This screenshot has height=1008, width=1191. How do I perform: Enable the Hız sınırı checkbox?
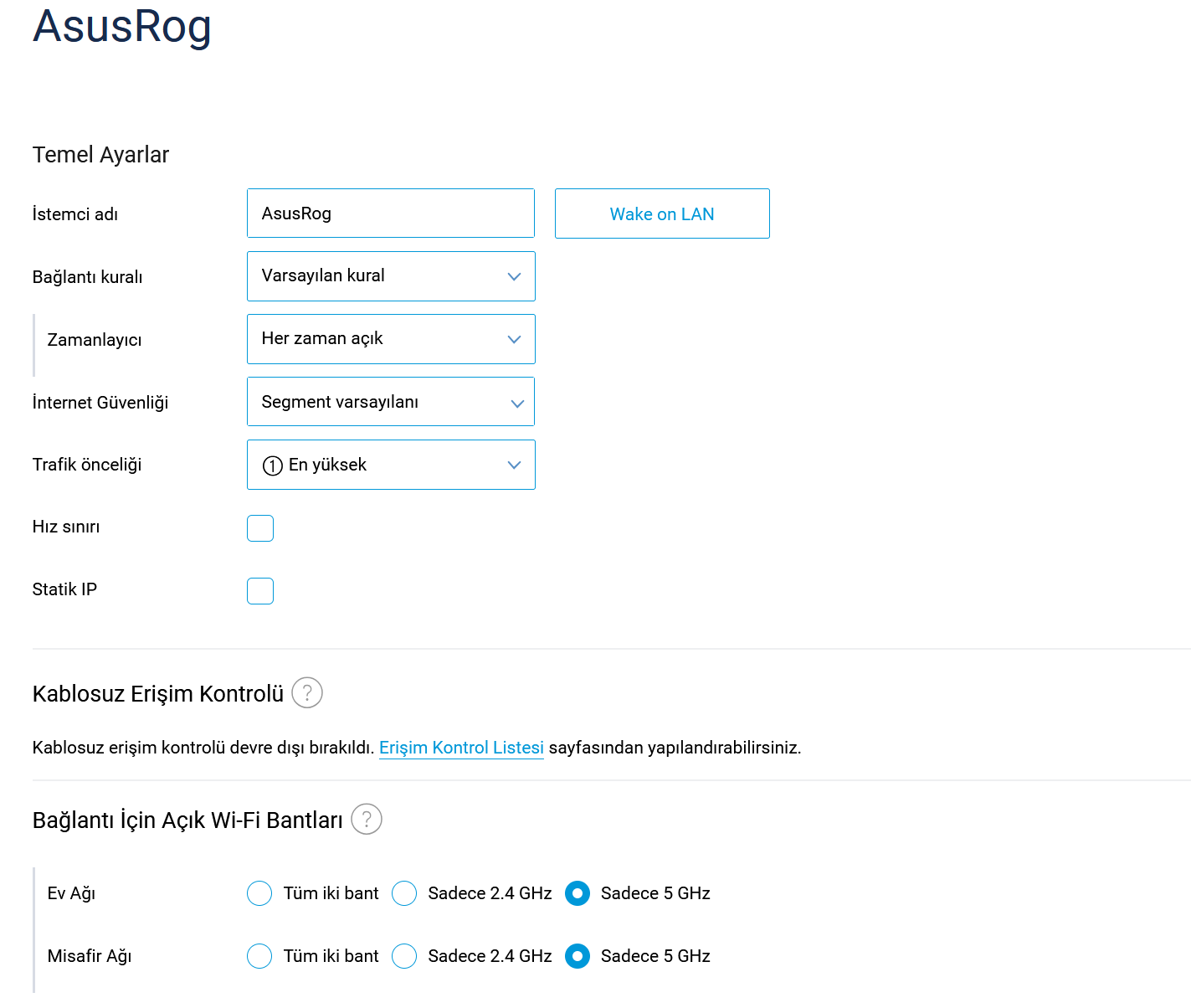pos(260,528)
